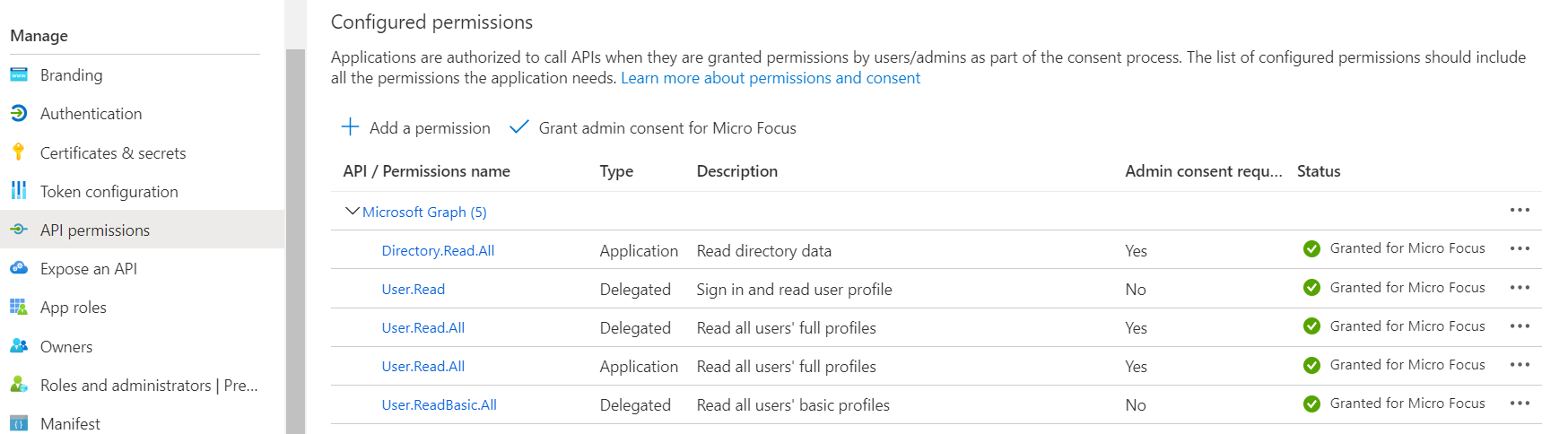Open Roles and administrators menu item
The image size is (1568, 434).
tap(148, 385)
